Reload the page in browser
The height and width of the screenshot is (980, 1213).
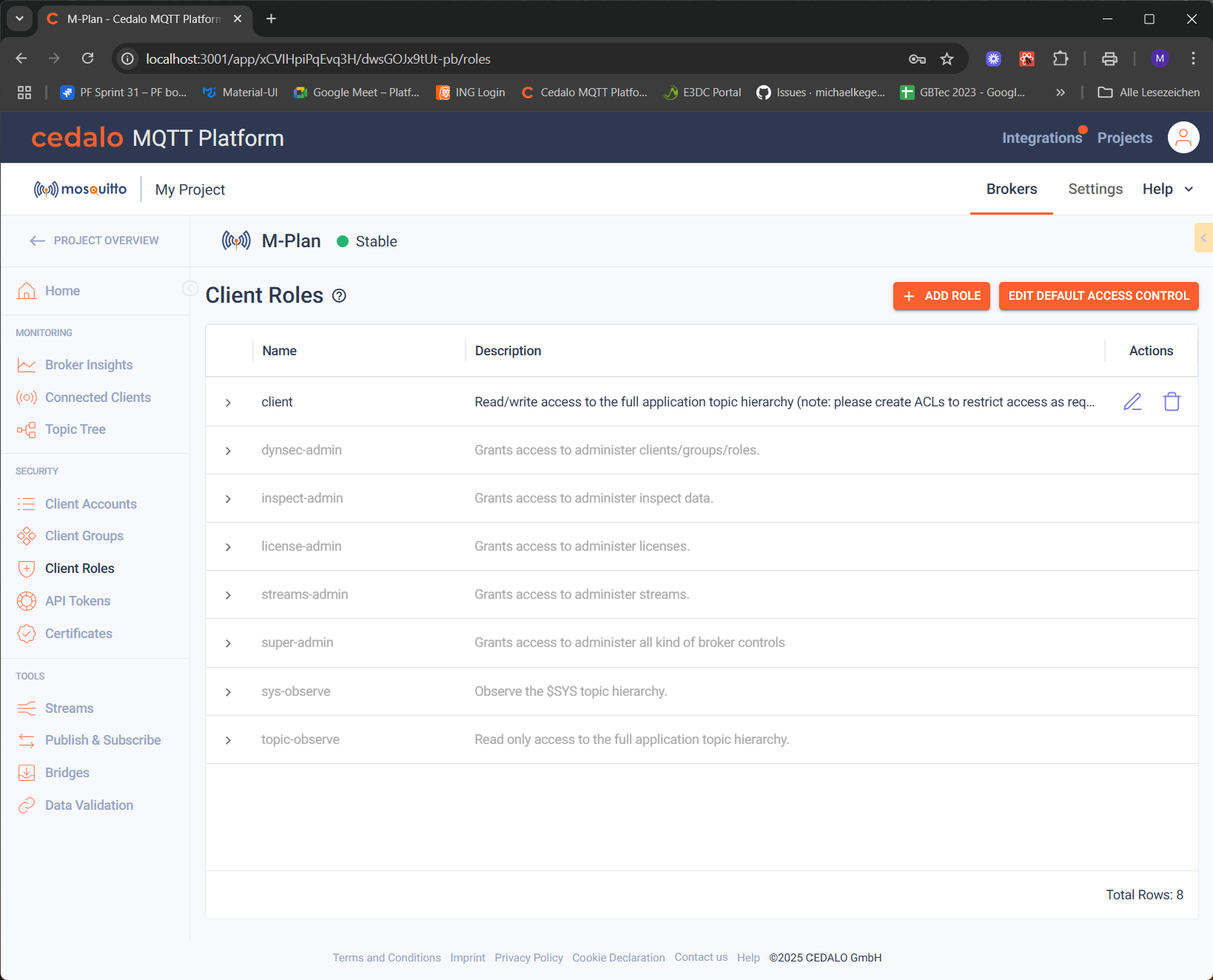click(x=87, y=58)
